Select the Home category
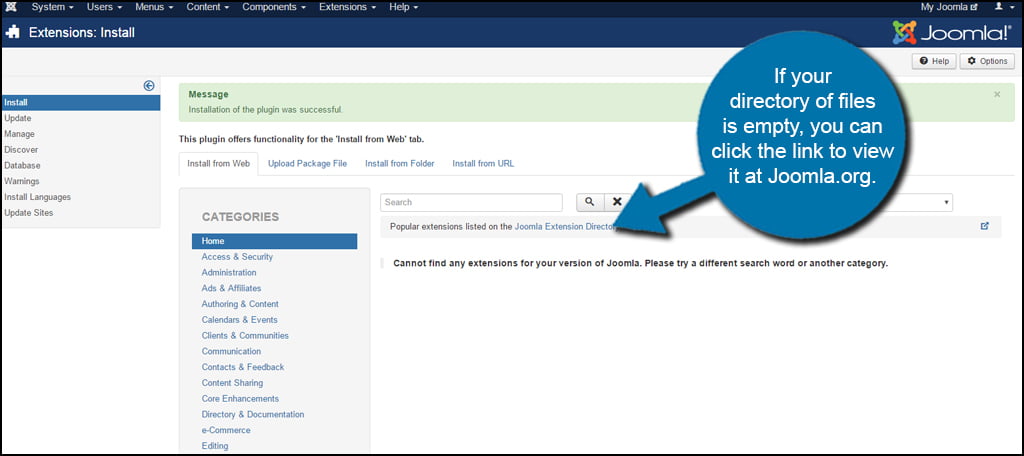This screenshot has height=456, width=1024. [274, 241]
